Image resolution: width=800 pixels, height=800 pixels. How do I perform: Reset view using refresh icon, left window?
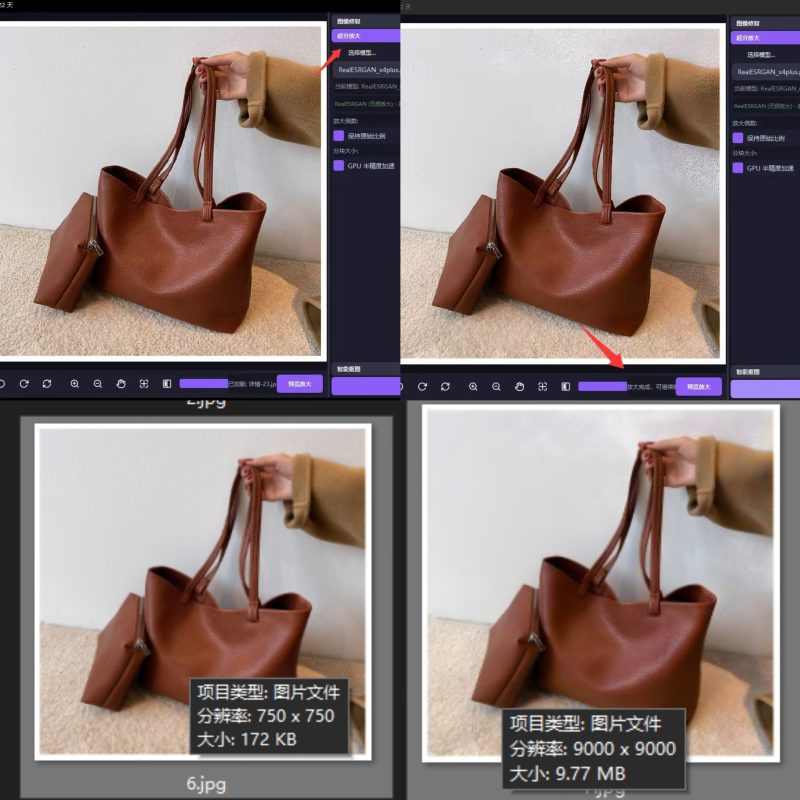coord(47,384)
